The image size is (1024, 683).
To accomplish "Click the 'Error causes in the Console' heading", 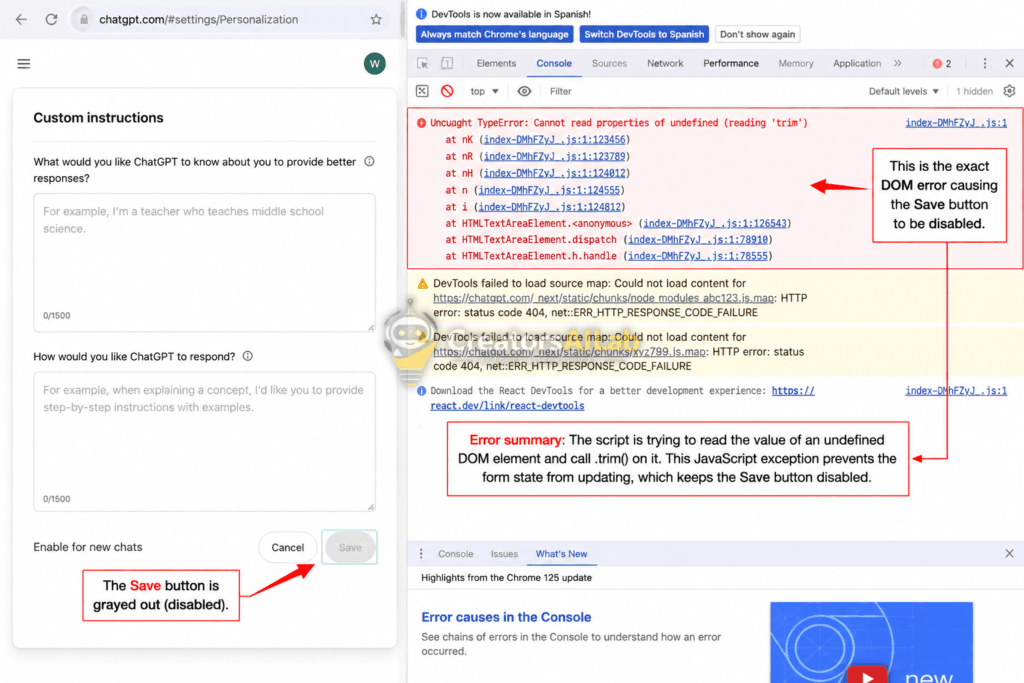I will [506, 617].
